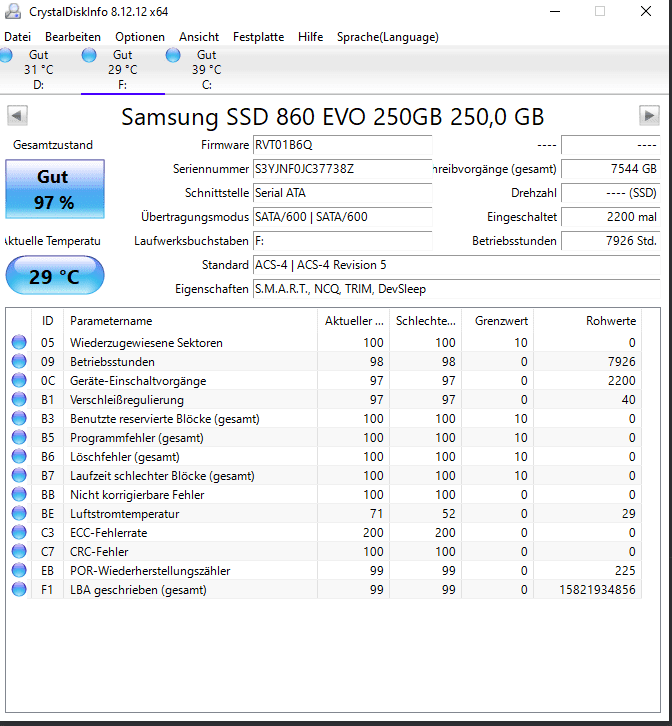
Task: Click the Laufwerksbuchstaben field F:
Action: click(342, 241)
